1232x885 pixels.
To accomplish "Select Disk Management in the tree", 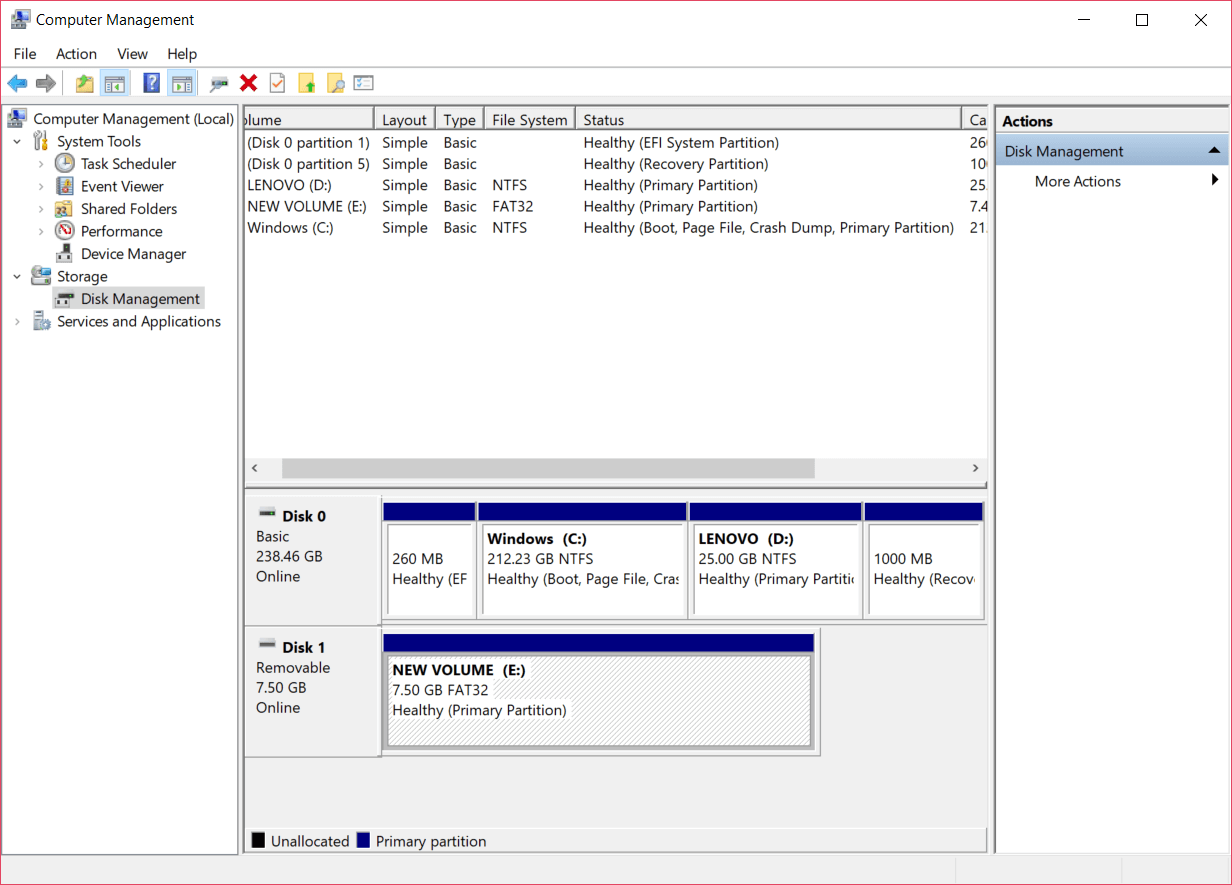I will 141,299.
